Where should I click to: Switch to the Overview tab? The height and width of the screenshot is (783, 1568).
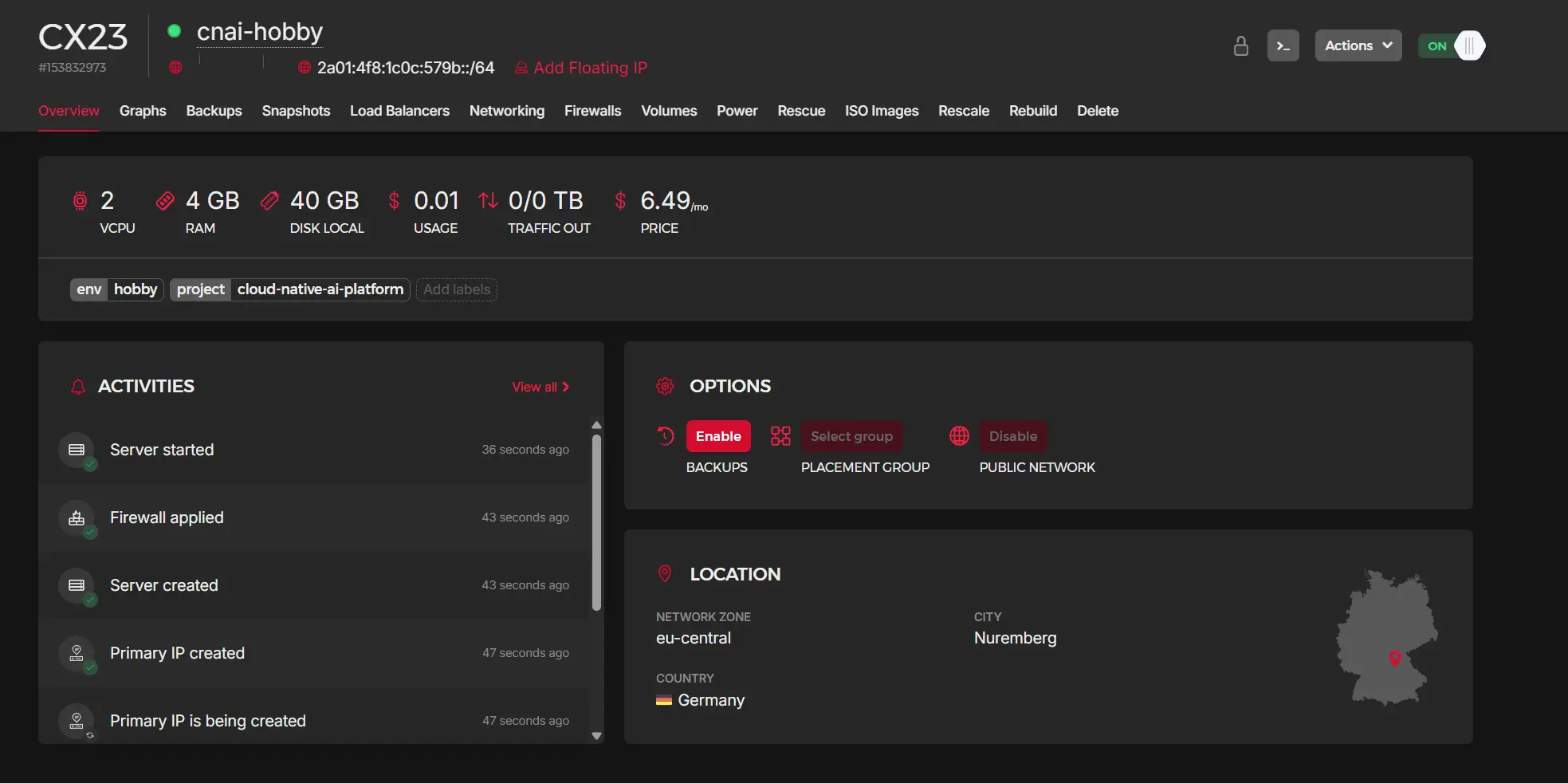tap(69, 111)
